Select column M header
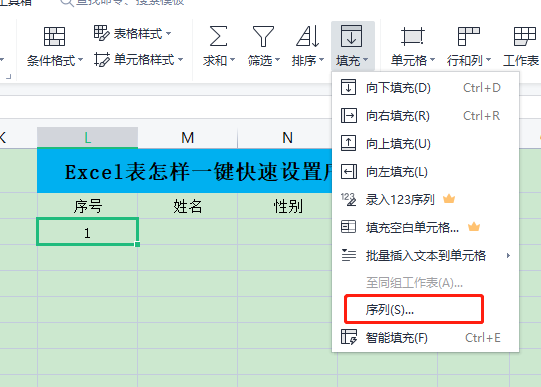This screenshot has width=541, height=387. (x=188, y=138)
